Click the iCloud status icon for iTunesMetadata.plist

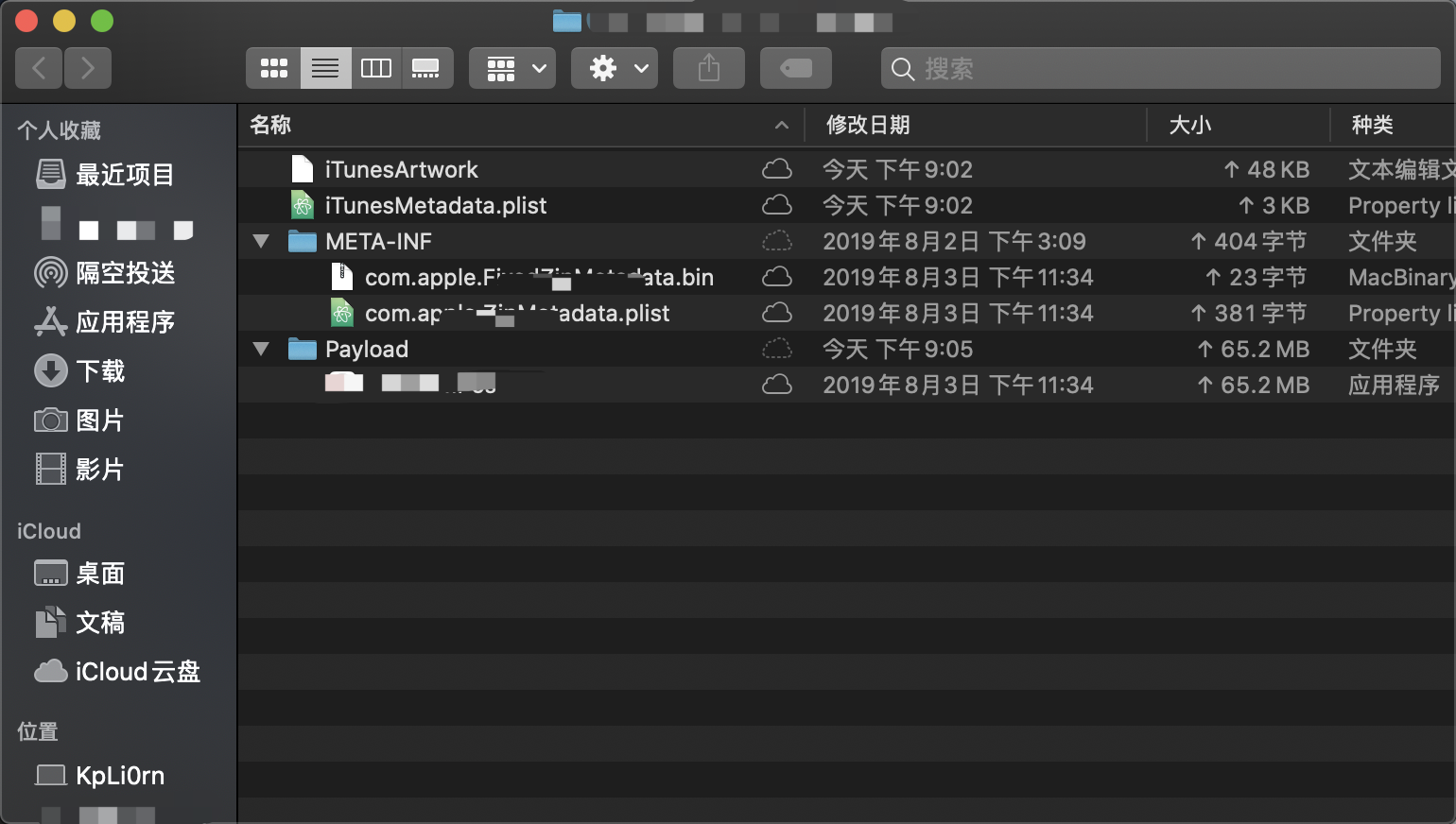[777, 205]
